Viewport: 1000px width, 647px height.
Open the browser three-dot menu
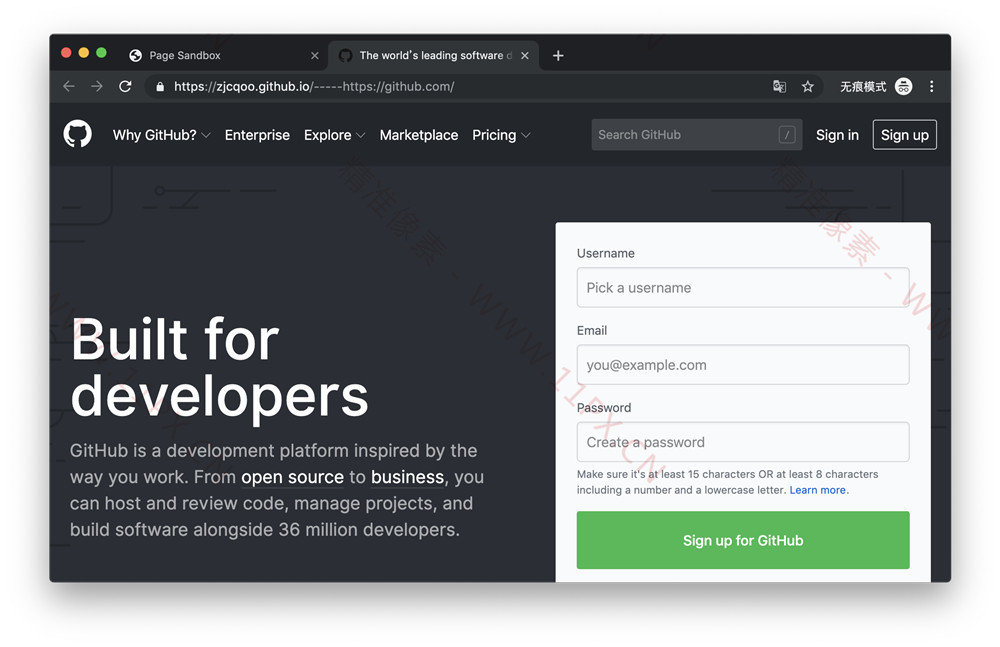[932, 86]
